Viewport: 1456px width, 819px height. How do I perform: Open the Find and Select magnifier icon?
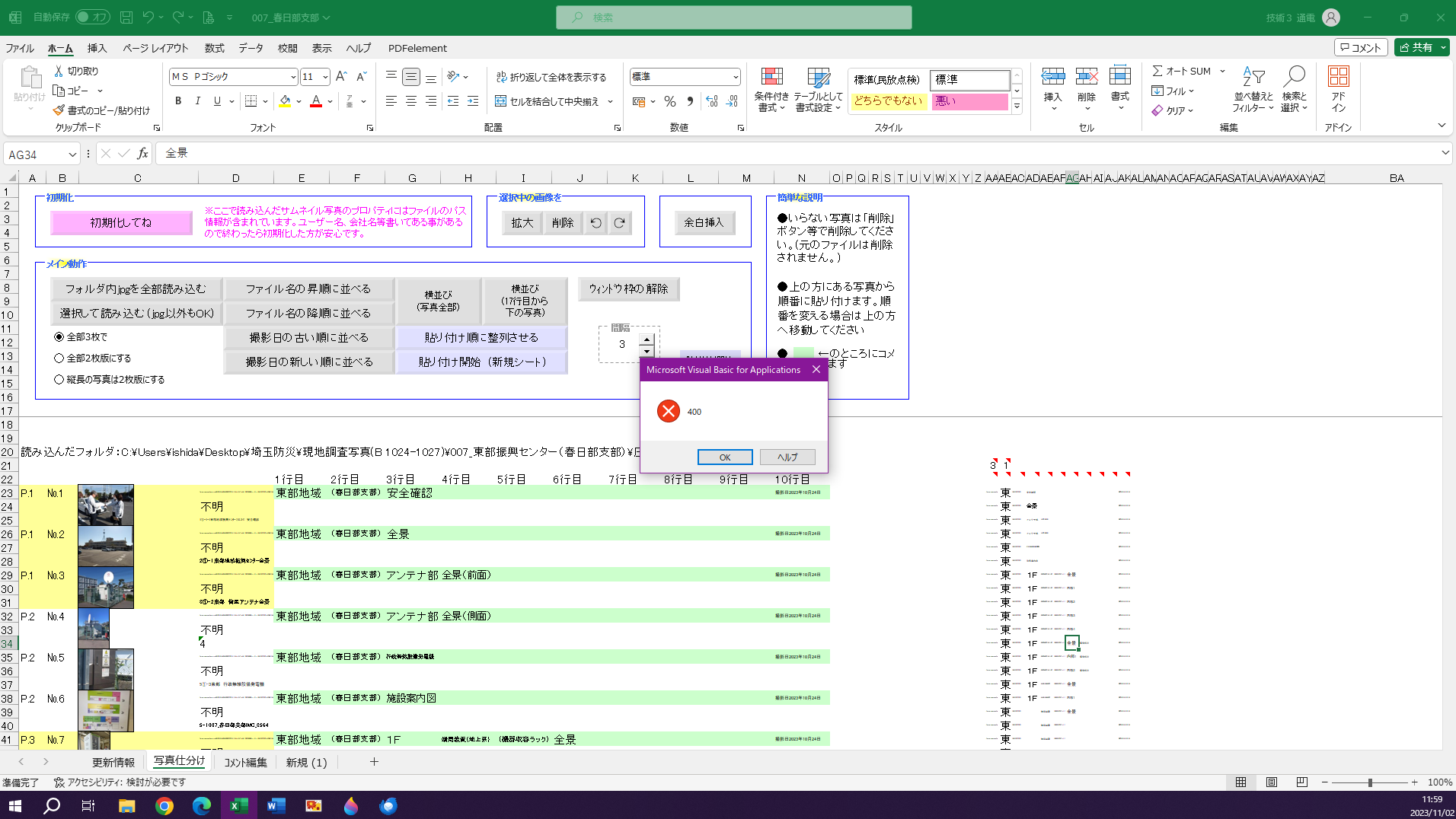pyautogui.click(x=1294, y=77)
